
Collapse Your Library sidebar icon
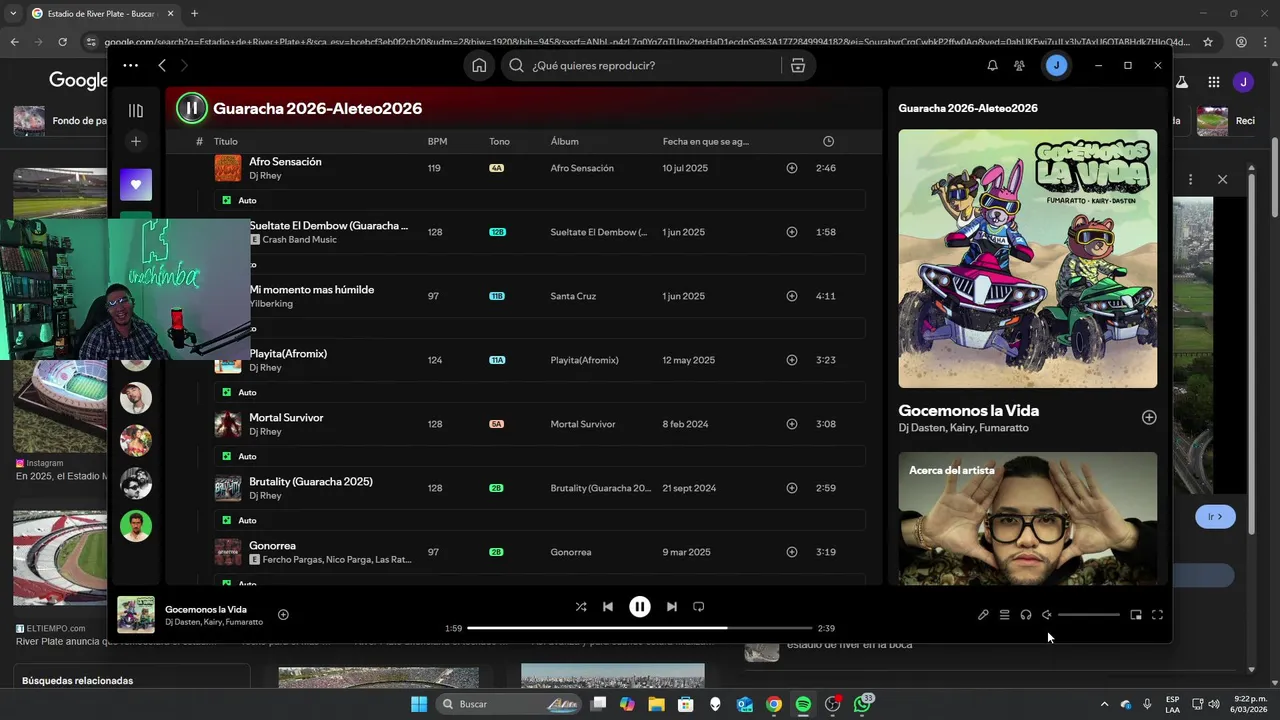[x=136, y=110]
